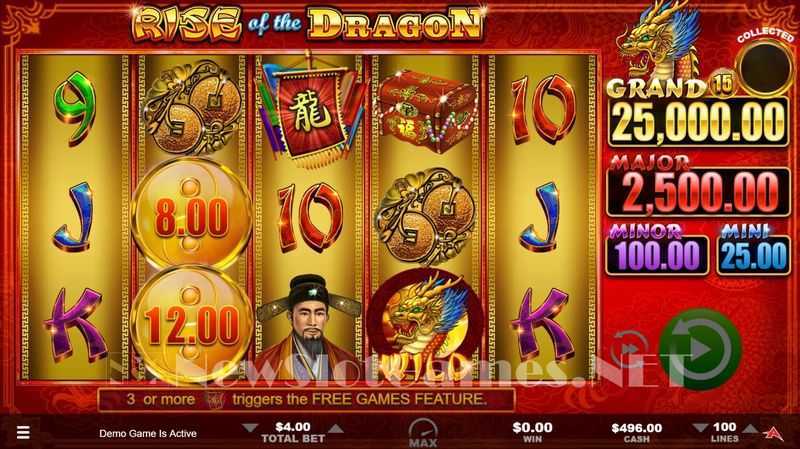
Task: Click the red dragon banner symbol
Action: pos(311,108)
